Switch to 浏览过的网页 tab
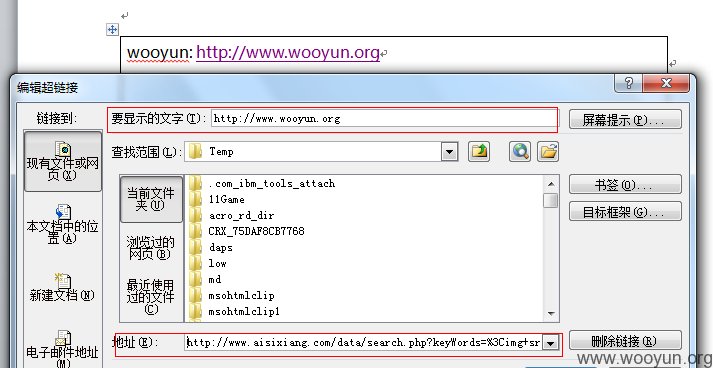713x368 pixels. 151,248
